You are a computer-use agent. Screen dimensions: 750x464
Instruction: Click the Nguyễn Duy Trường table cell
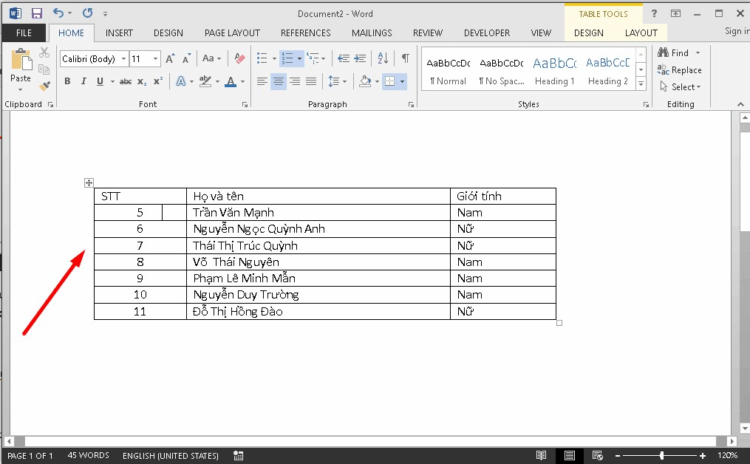click(x=320, y=295)
